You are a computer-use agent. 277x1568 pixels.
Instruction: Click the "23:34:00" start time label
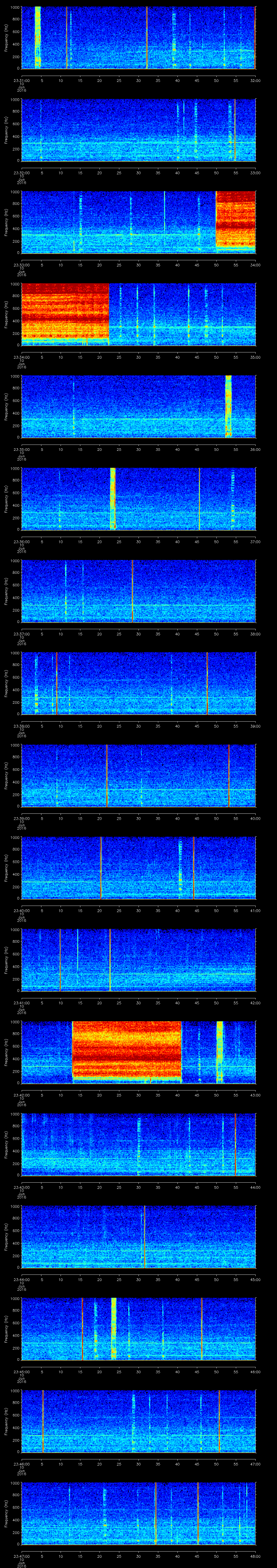tap(21, 357)
